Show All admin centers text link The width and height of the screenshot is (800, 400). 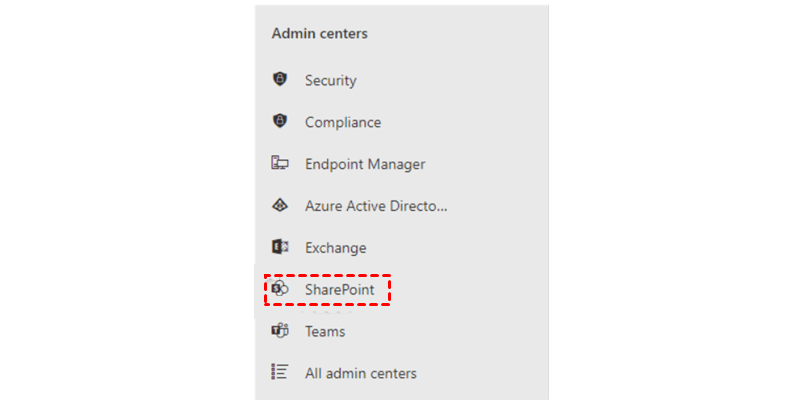(361, 373)
